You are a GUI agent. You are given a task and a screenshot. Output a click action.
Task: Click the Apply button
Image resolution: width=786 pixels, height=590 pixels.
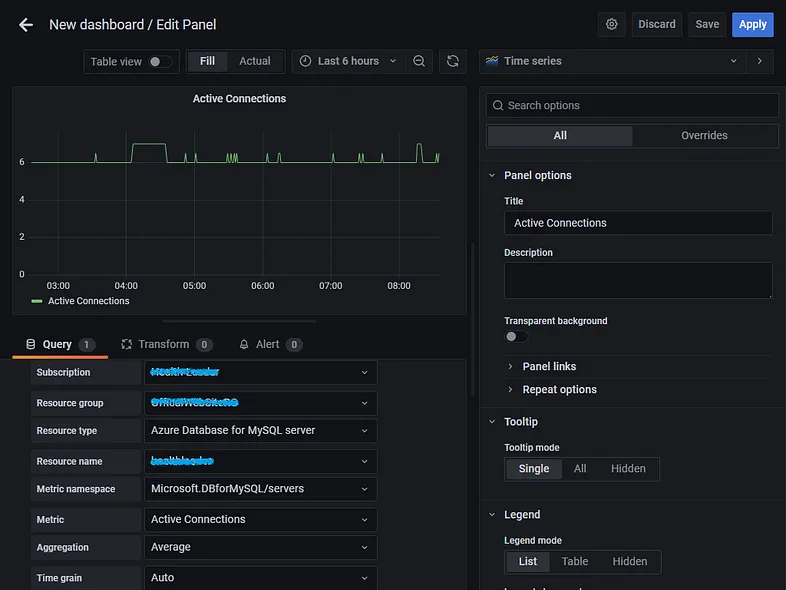[x=752, y=25]
